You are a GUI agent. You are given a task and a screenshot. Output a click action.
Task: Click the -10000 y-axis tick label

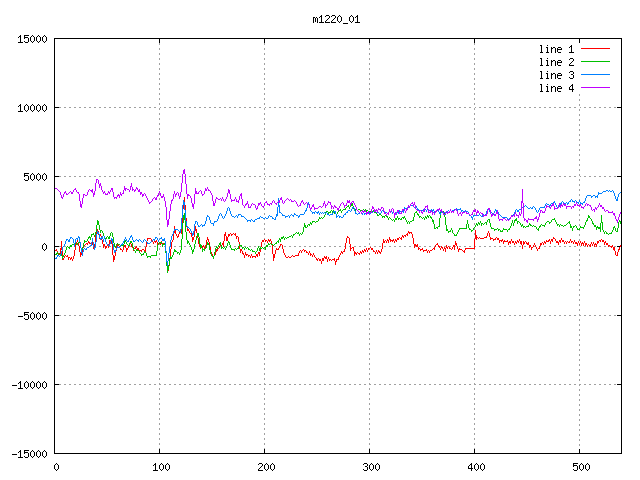(29, 385)
